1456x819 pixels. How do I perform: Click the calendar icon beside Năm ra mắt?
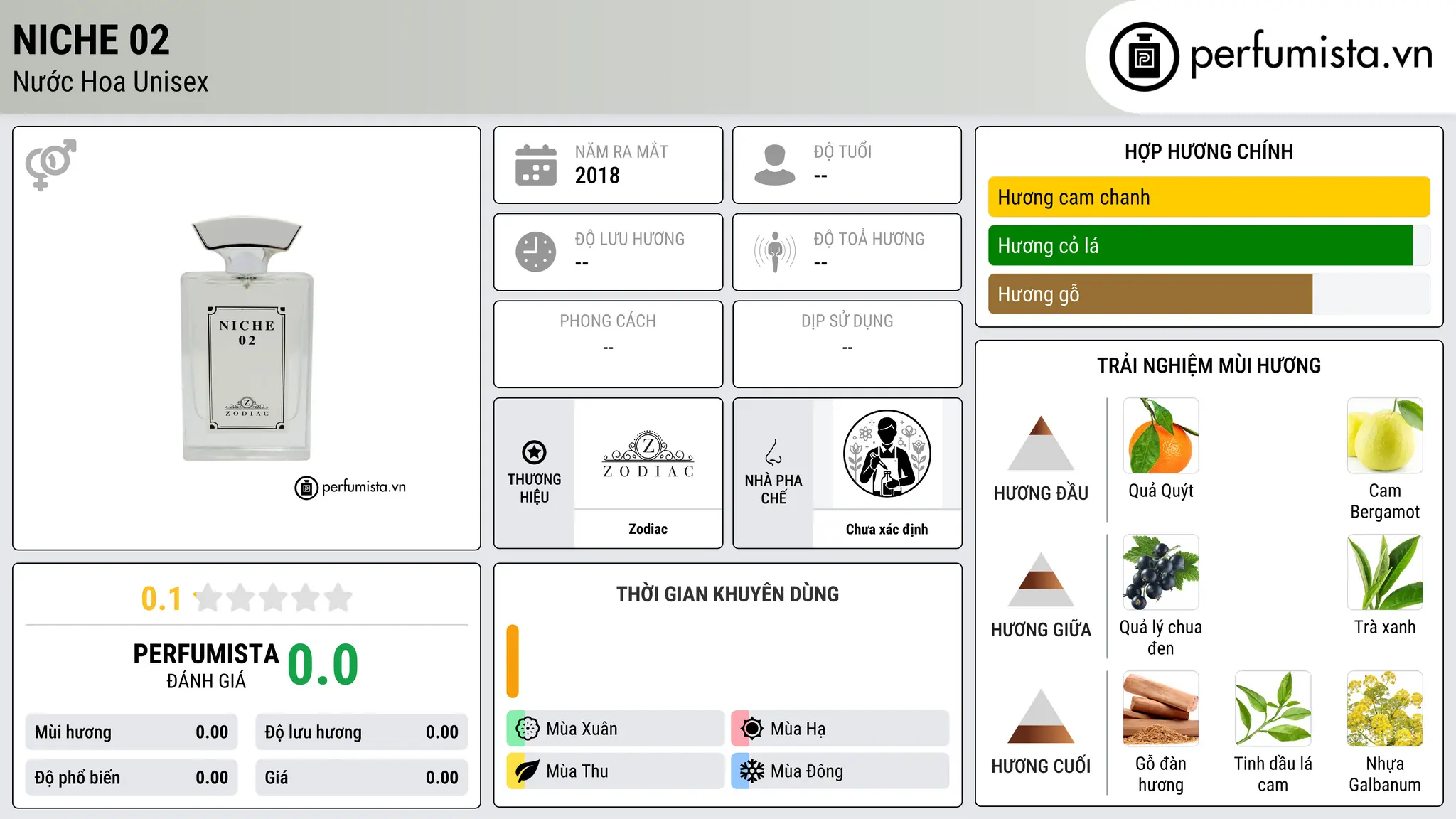(536, 165)
